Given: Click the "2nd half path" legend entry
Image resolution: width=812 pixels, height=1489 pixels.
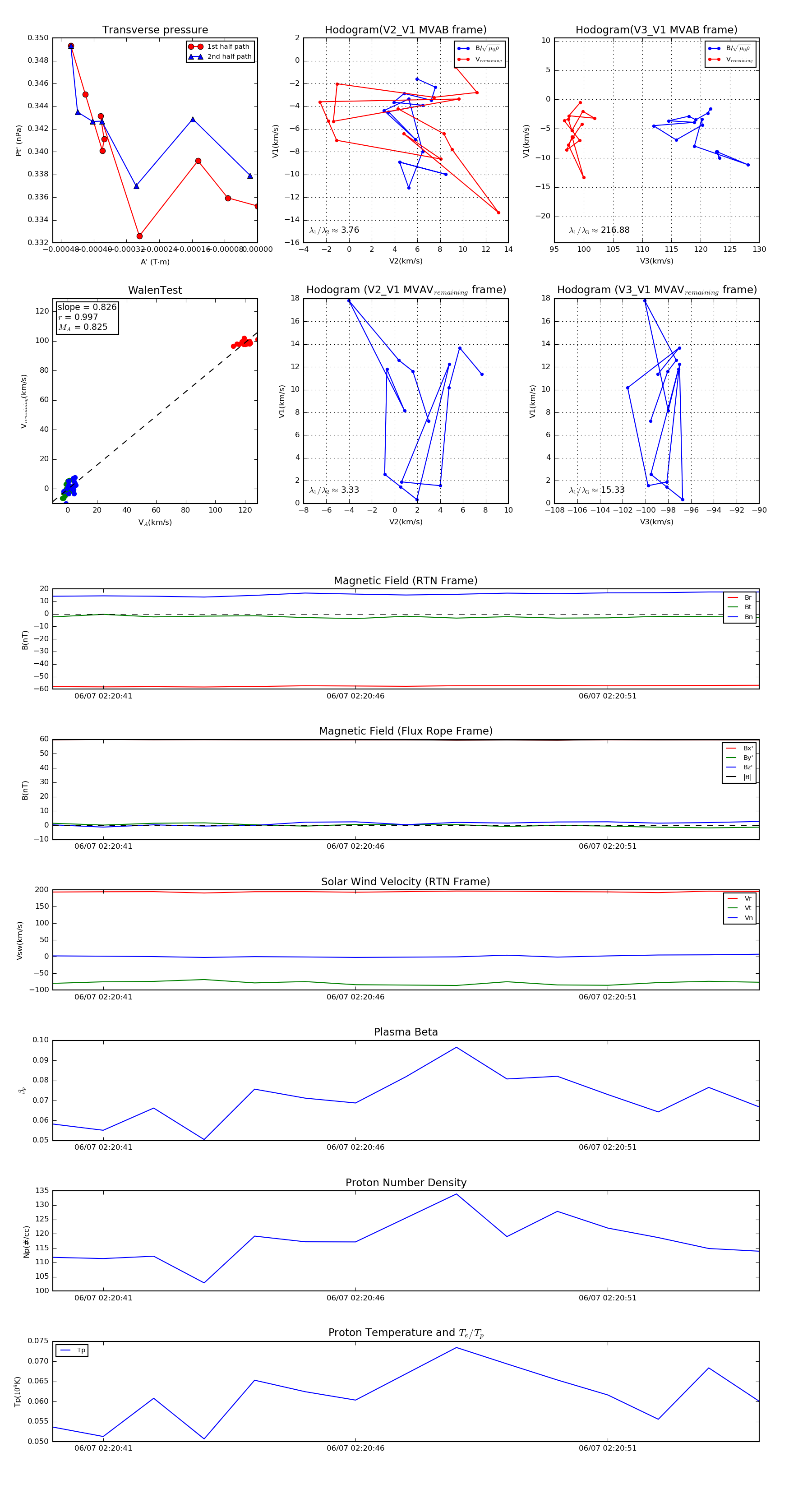Looking at the screenshot, I should (x=221, y=57).
